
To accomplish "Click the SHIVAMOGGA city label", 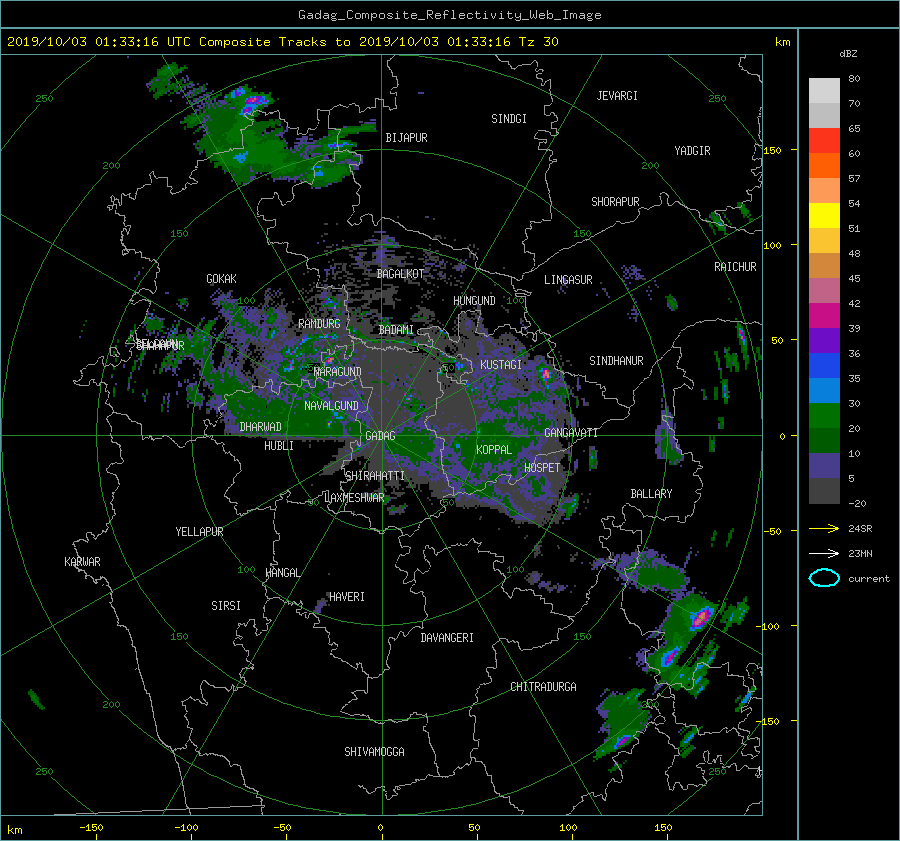I will tap(374, 752).
